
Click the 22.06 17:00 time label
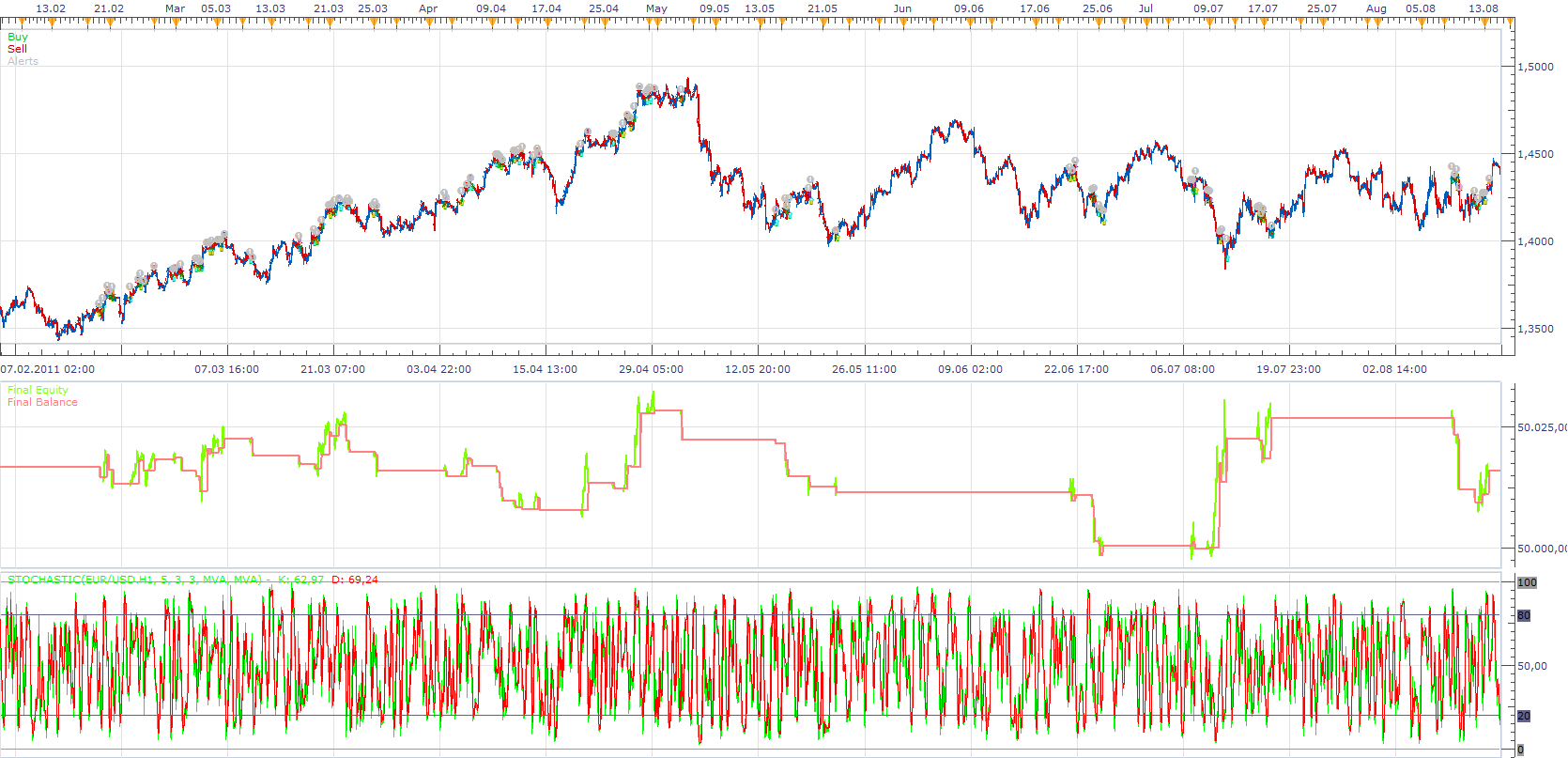(x=1077, y=369)
